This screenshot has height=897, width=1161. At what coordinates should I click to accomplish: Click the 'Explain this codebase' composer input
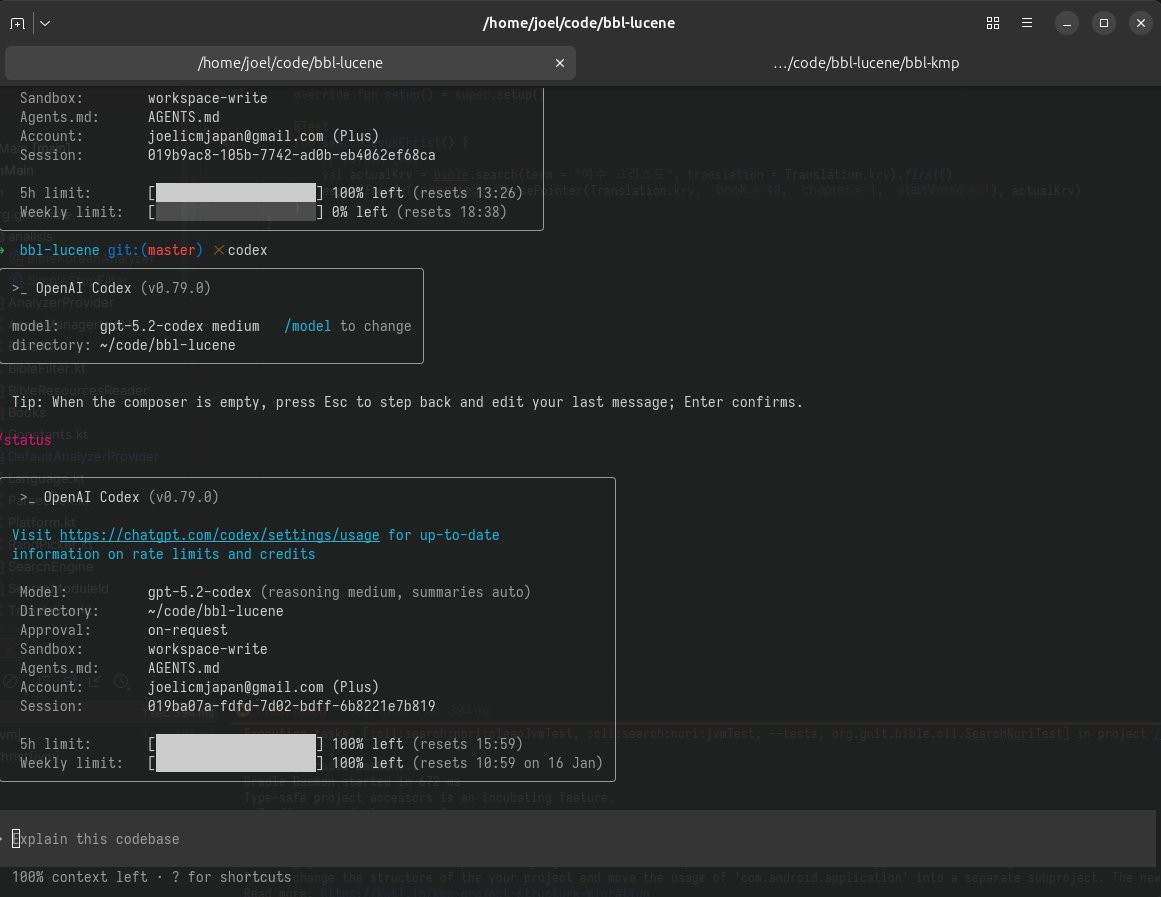pos(580,838)
